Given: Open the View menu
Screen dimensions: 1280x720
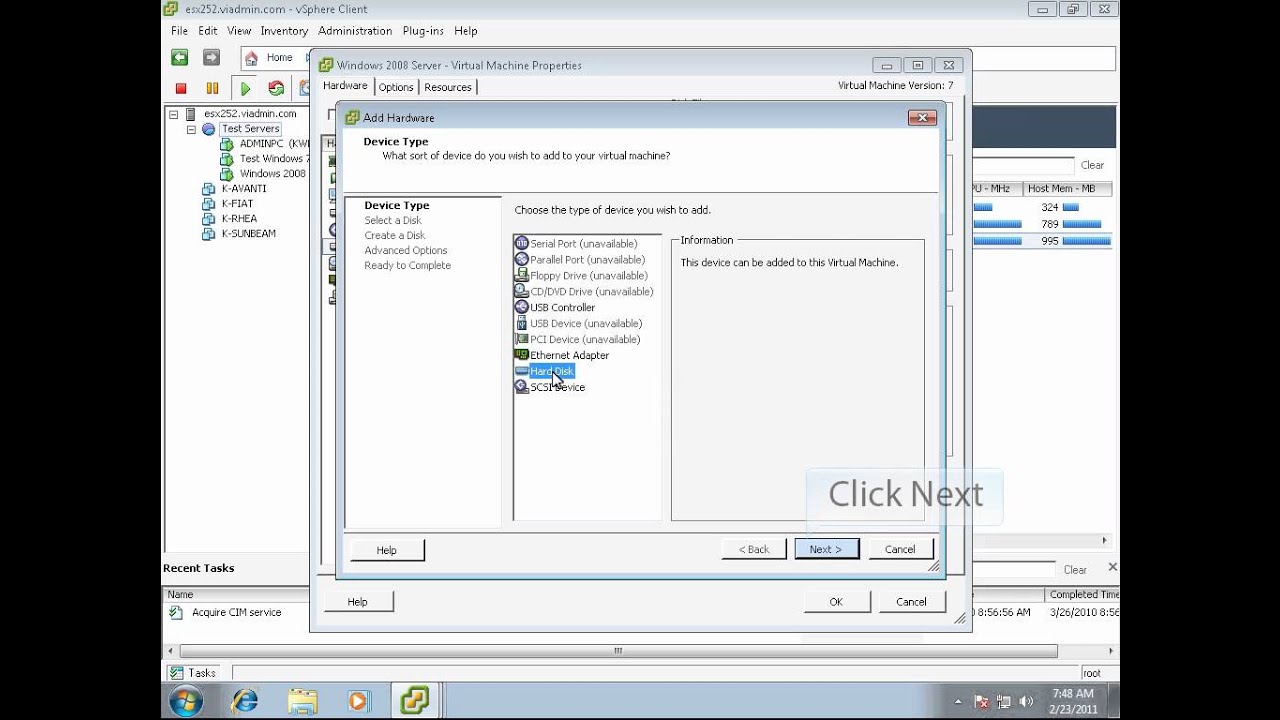Looking at the screenshot, I should [x=239, y=31].
